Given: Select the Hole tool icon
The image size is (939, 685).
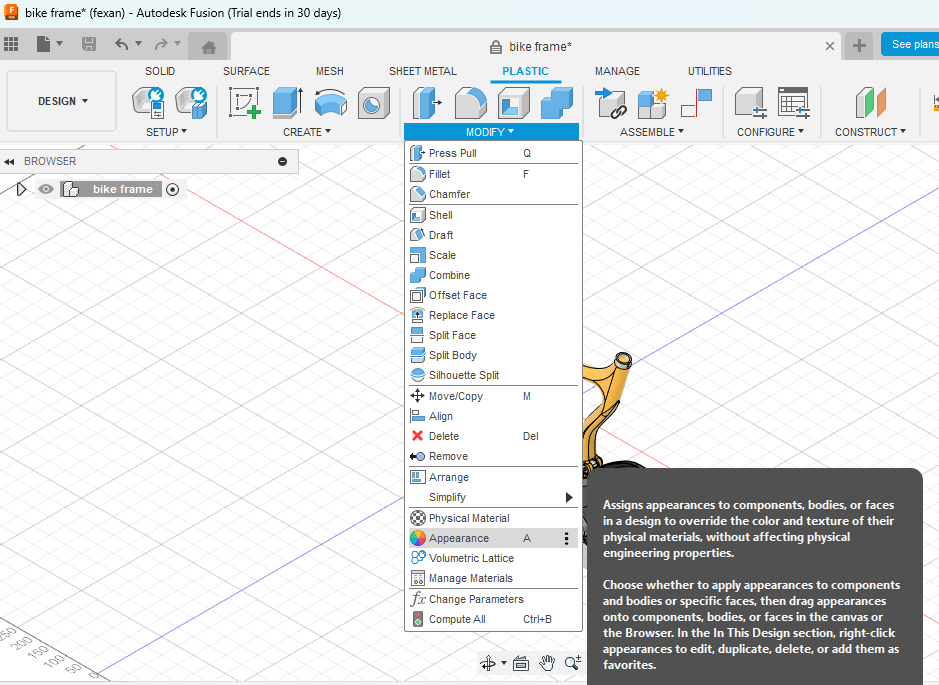Looking at the screenshot, I should coord(374,103).
